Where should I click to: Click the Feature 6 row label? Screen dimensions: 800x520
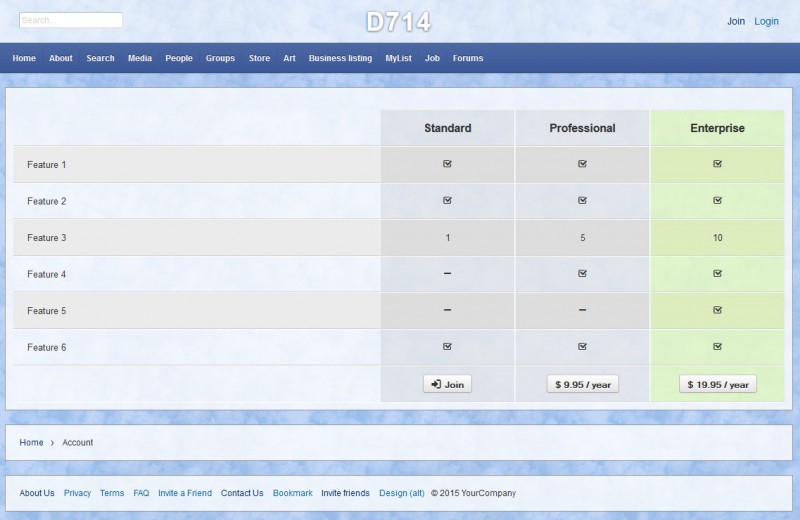46,348
